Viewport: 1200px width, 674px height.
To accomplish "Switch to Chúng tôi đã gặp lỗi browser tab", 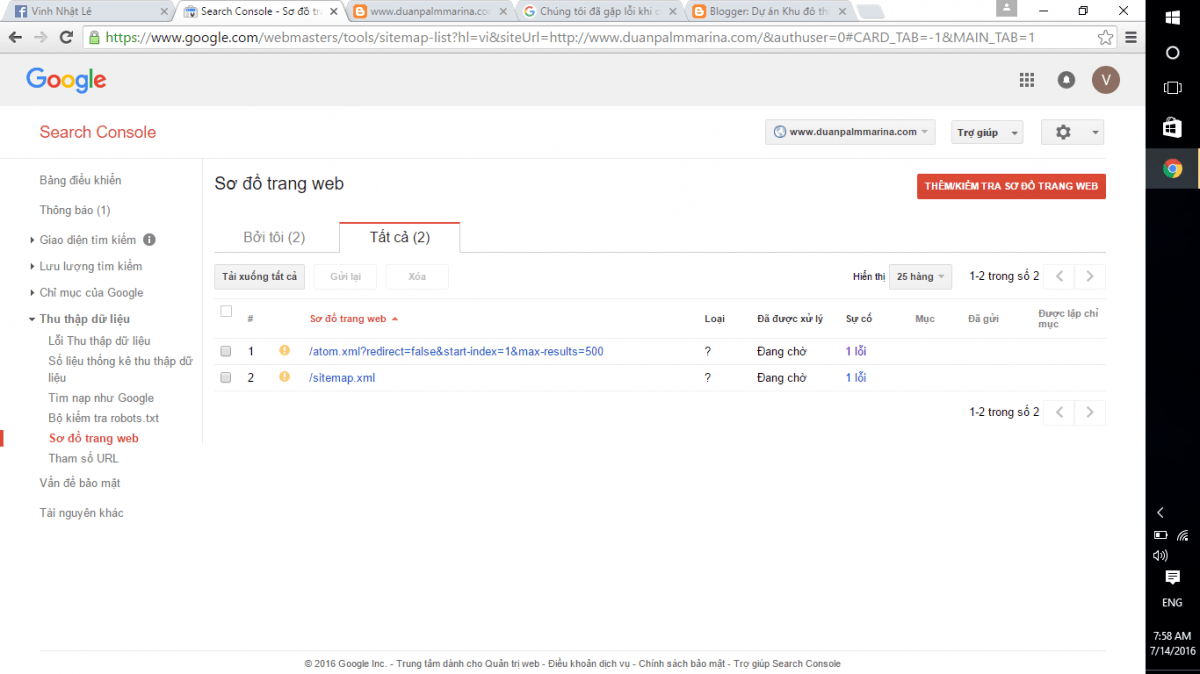I will pos(600,12).
